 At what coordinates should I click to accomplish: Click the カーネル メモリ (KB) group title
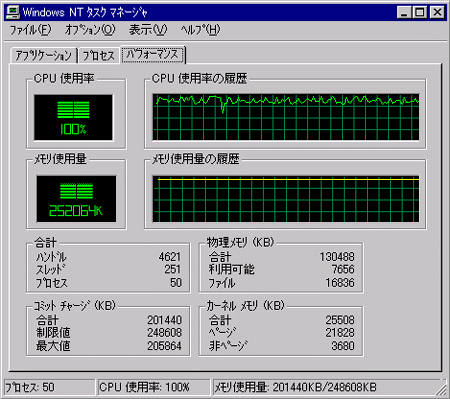click(245, 305)
